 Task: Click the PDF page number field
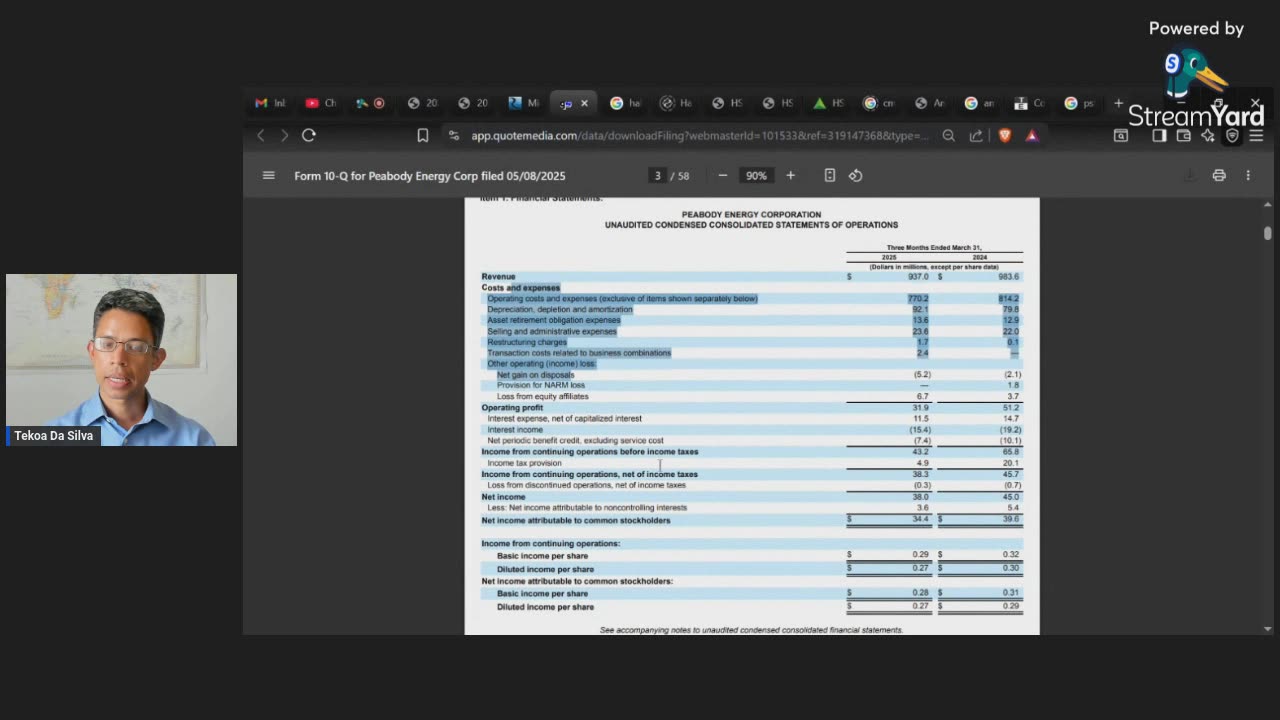point(657,175)
